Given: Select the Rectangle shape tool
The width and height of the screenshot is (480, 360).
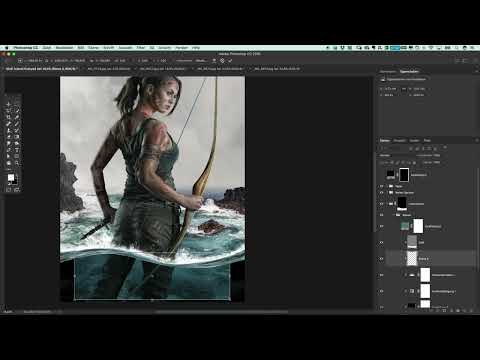Looking at the screenshot, I should coord(17,156).
